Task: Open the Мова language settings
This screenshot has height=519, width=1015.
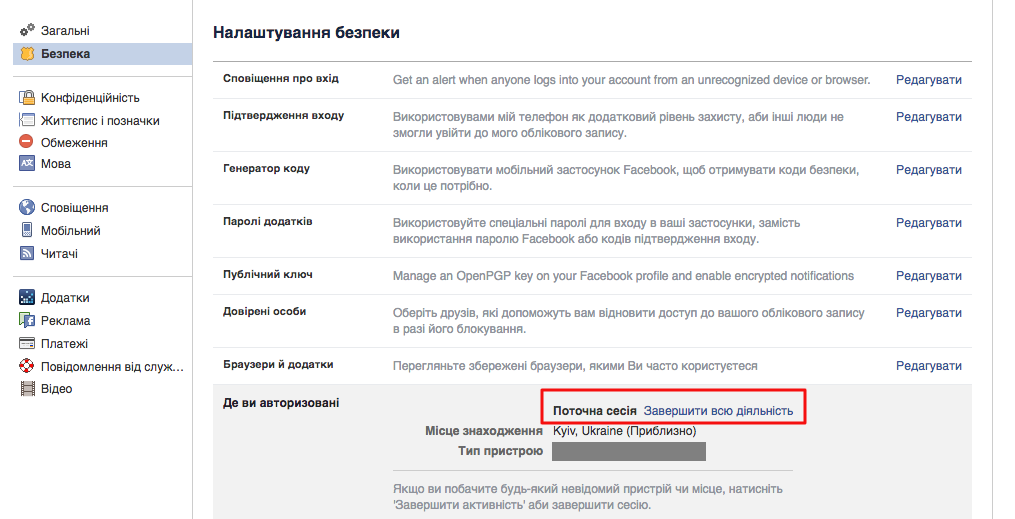Action: point(56,164)
